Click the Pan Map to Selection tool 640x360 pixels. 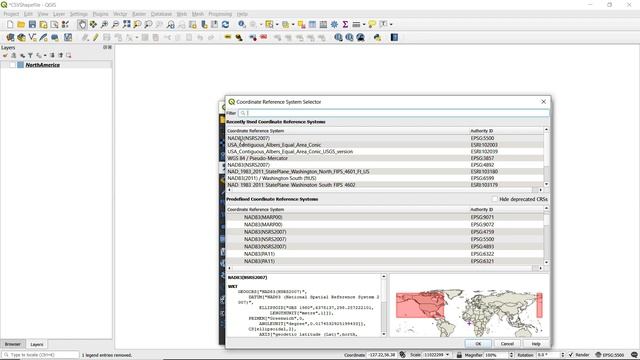(93, 24)
